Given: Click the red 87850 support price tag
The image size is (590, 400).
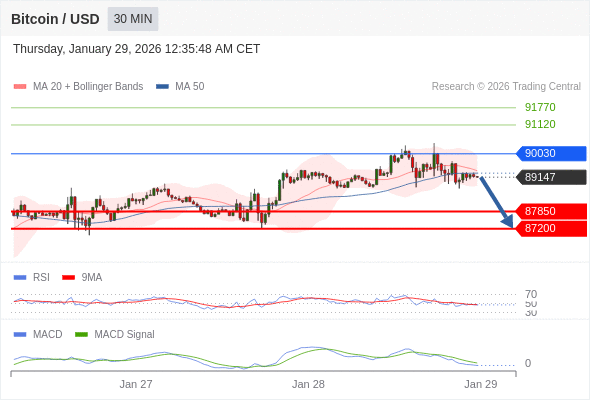Looking at the screenshot, I should (551, 211).
